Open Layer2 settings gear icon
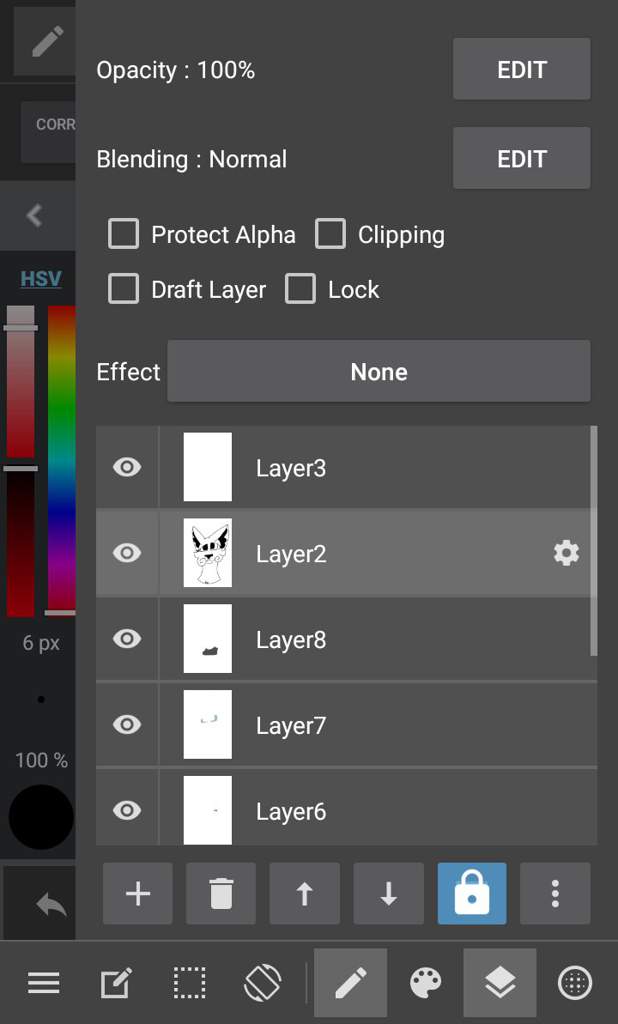 point(566,554)
